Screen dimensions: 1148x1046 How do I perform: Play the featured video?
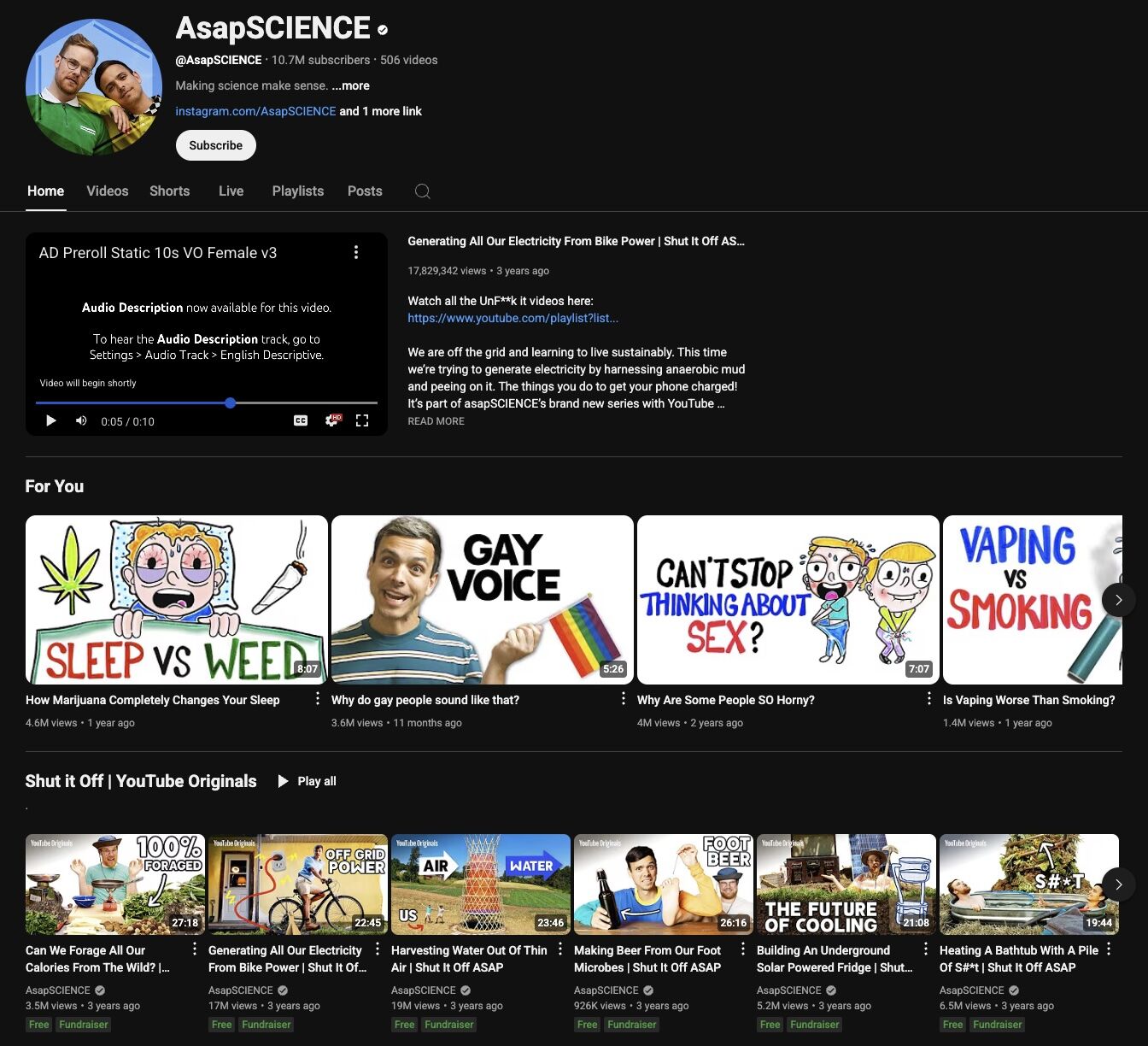[x=50, y=420]
